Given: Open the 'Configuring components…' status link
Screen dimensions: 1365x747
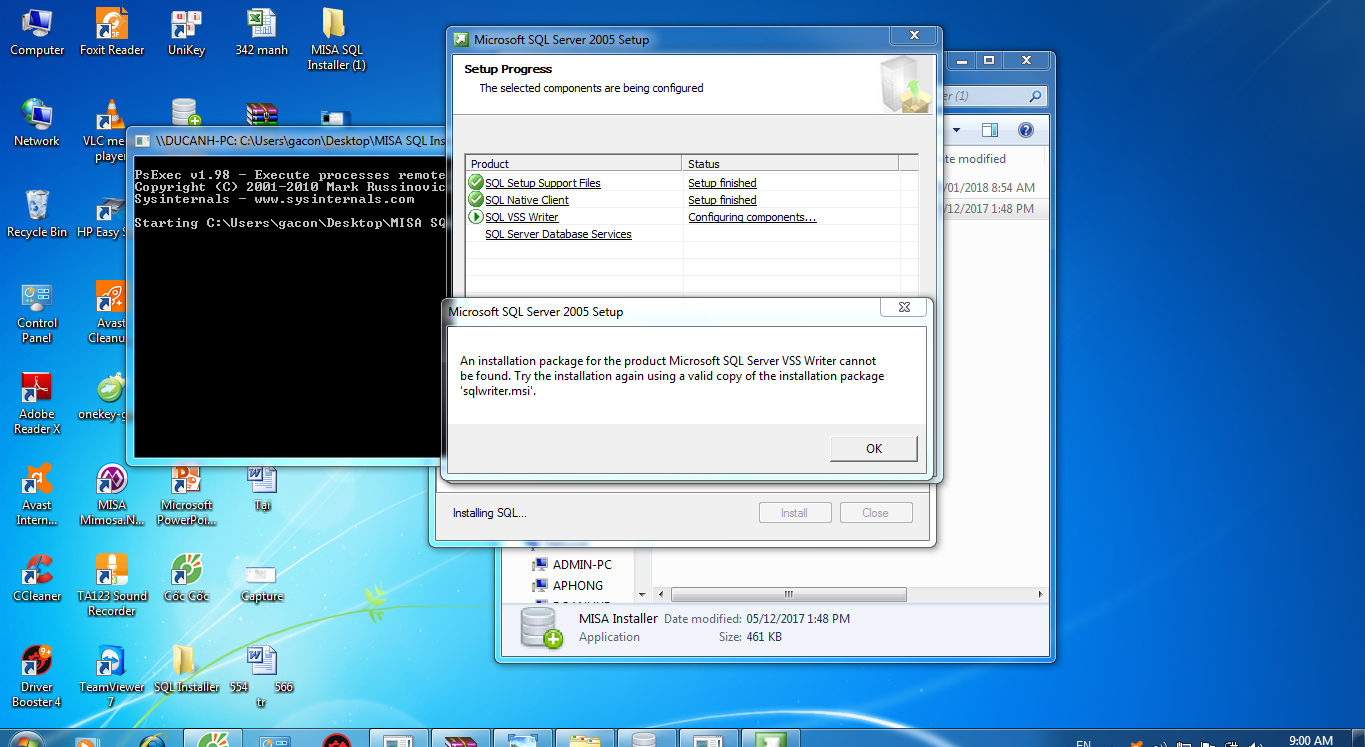Looking at the screenshot, I should coord(752,217).
